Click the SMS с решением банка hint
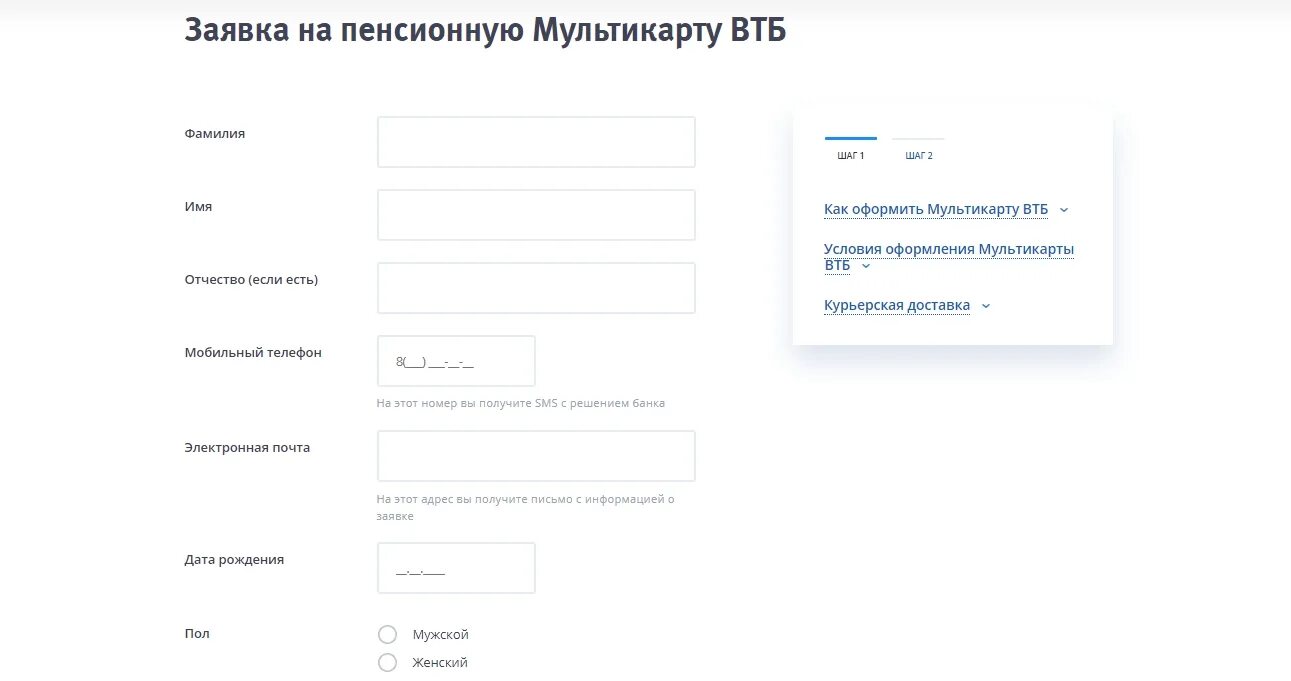The image size is (1291, 681). tap(521, 404)
